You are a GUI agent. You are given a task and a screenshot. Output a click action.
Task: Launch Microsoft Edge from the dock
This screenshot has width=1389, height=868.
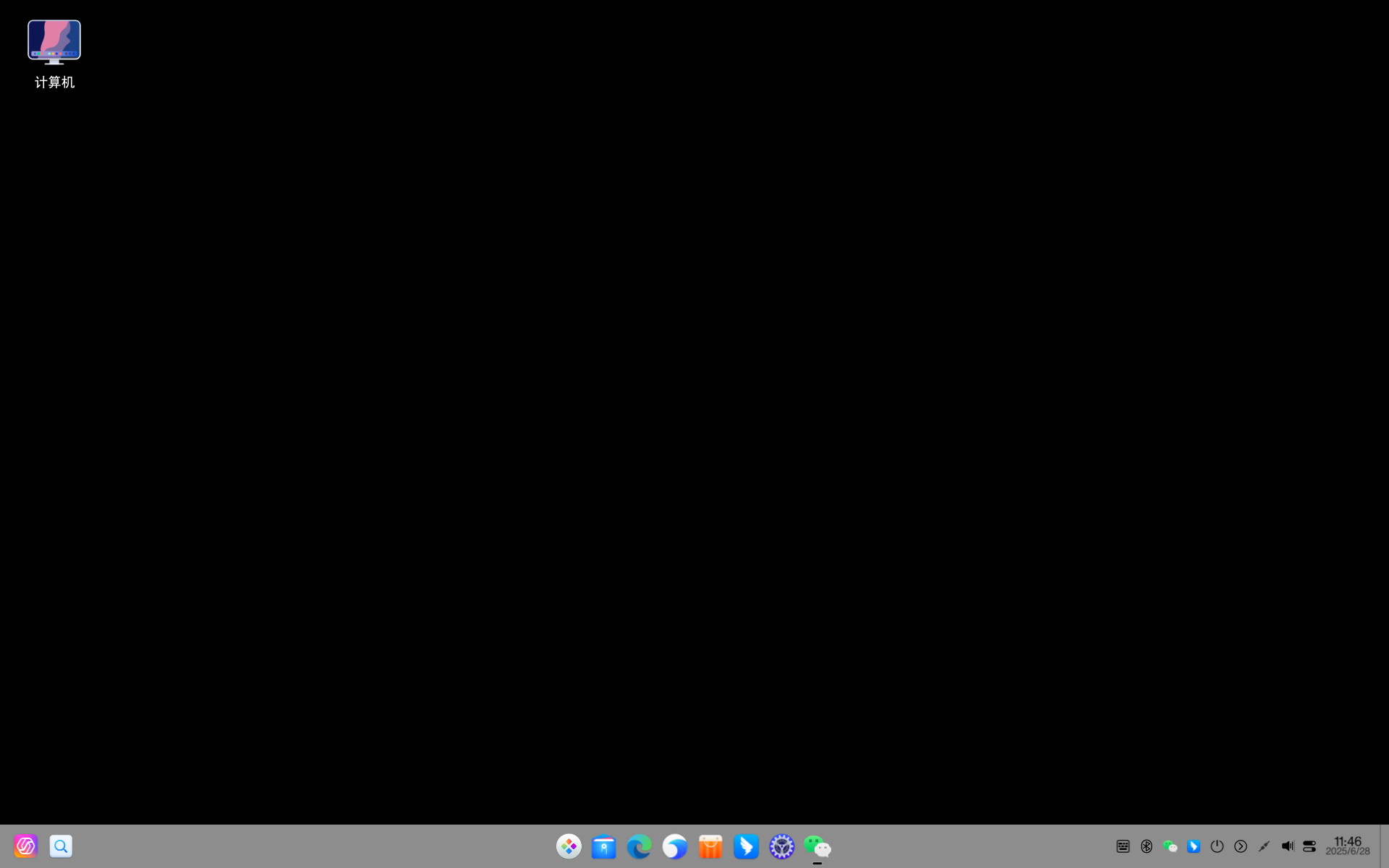640,846
